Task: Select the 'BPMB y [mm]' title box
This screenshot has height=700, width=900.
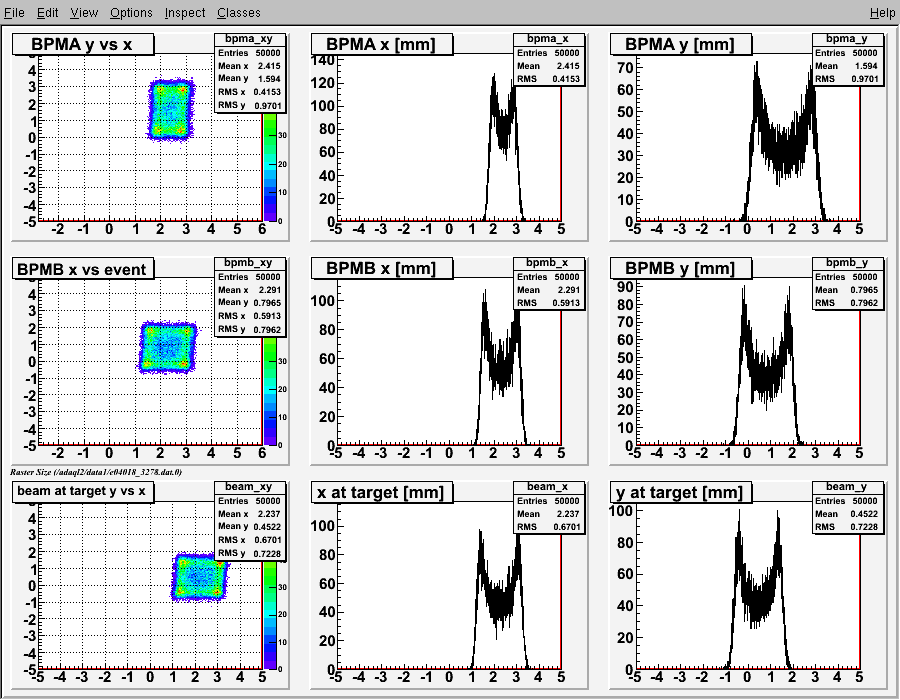Action: (681, 268)
